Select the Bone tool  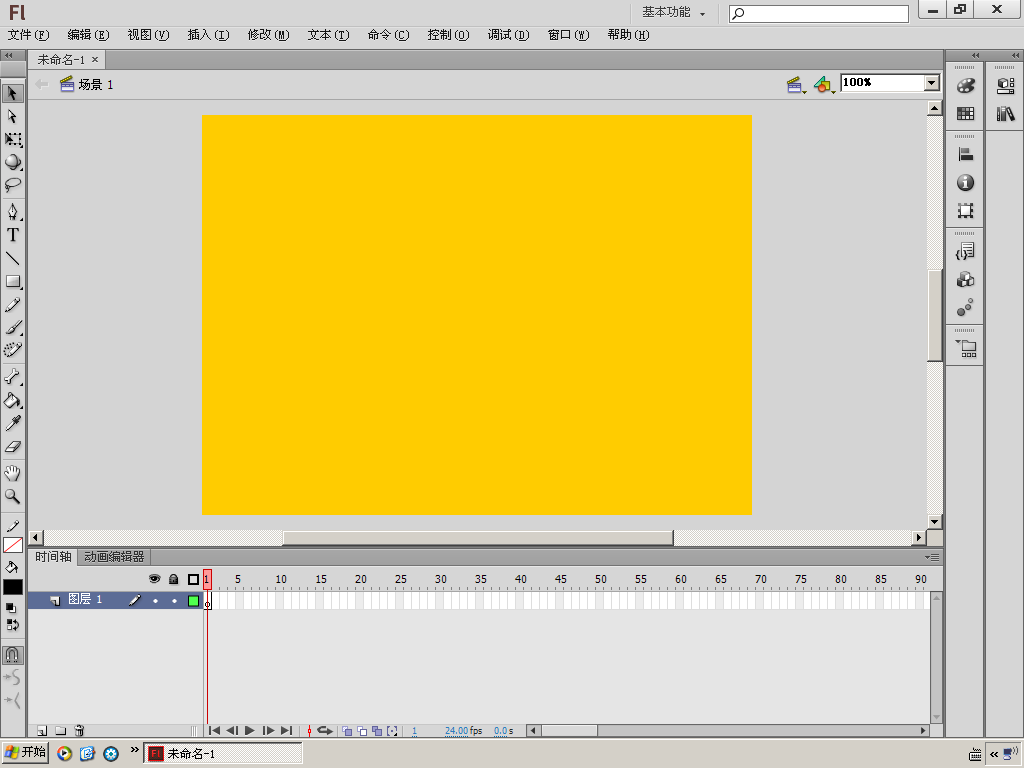pos(12,377)
